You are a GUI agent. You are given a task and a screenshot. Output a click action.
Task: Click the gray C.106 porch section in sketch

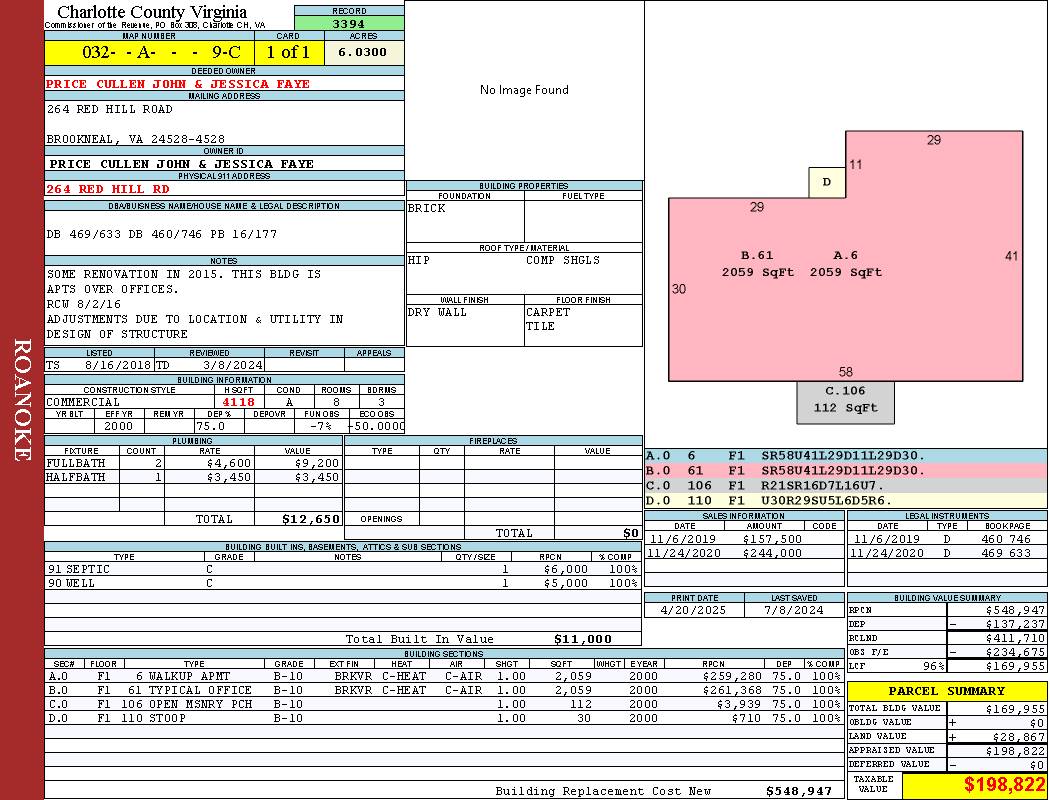click(845, 400)
